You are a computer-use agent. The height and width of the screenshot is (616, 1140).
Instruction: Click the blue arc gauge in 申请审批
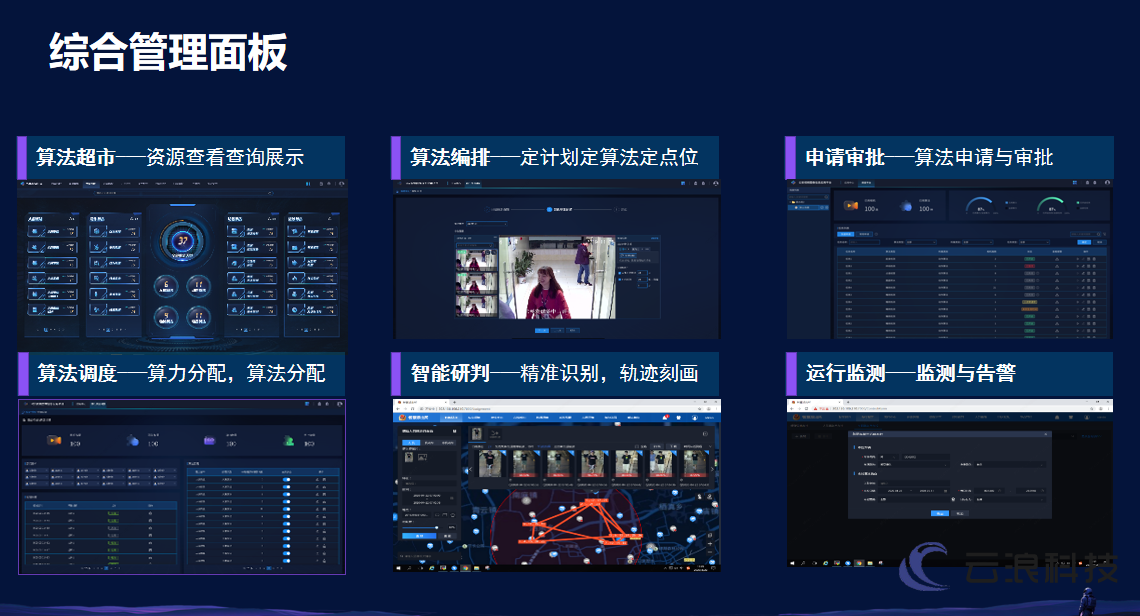[x=982, y=205]
